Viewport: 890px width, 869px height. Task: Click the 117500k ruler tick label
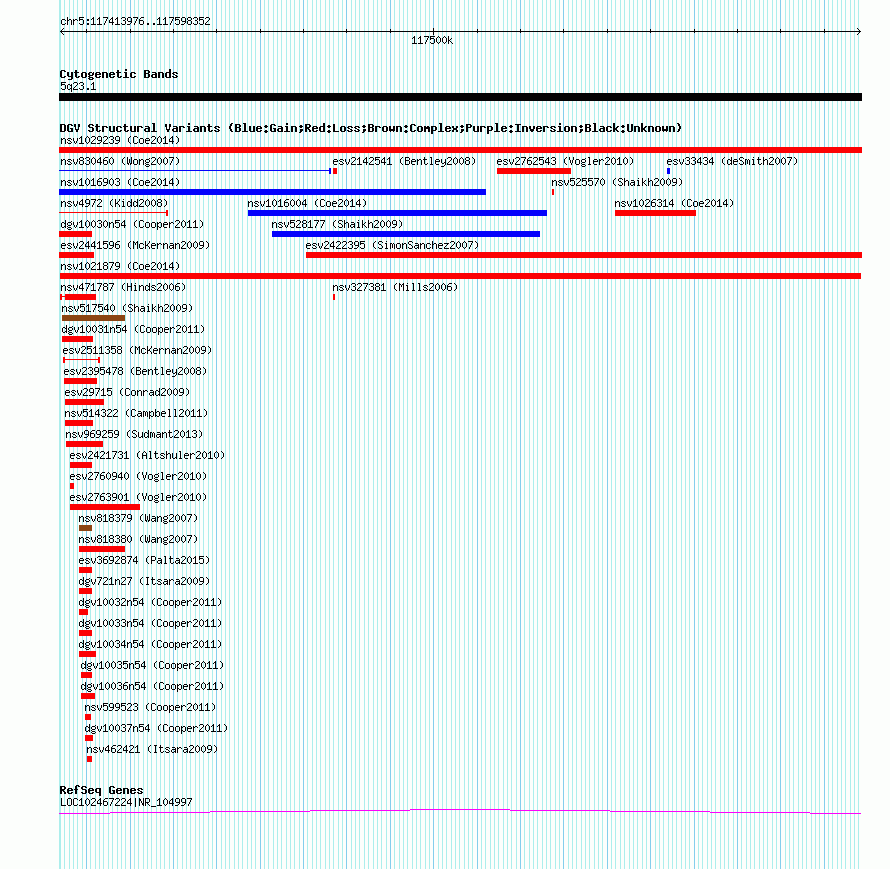pos(432,40)
